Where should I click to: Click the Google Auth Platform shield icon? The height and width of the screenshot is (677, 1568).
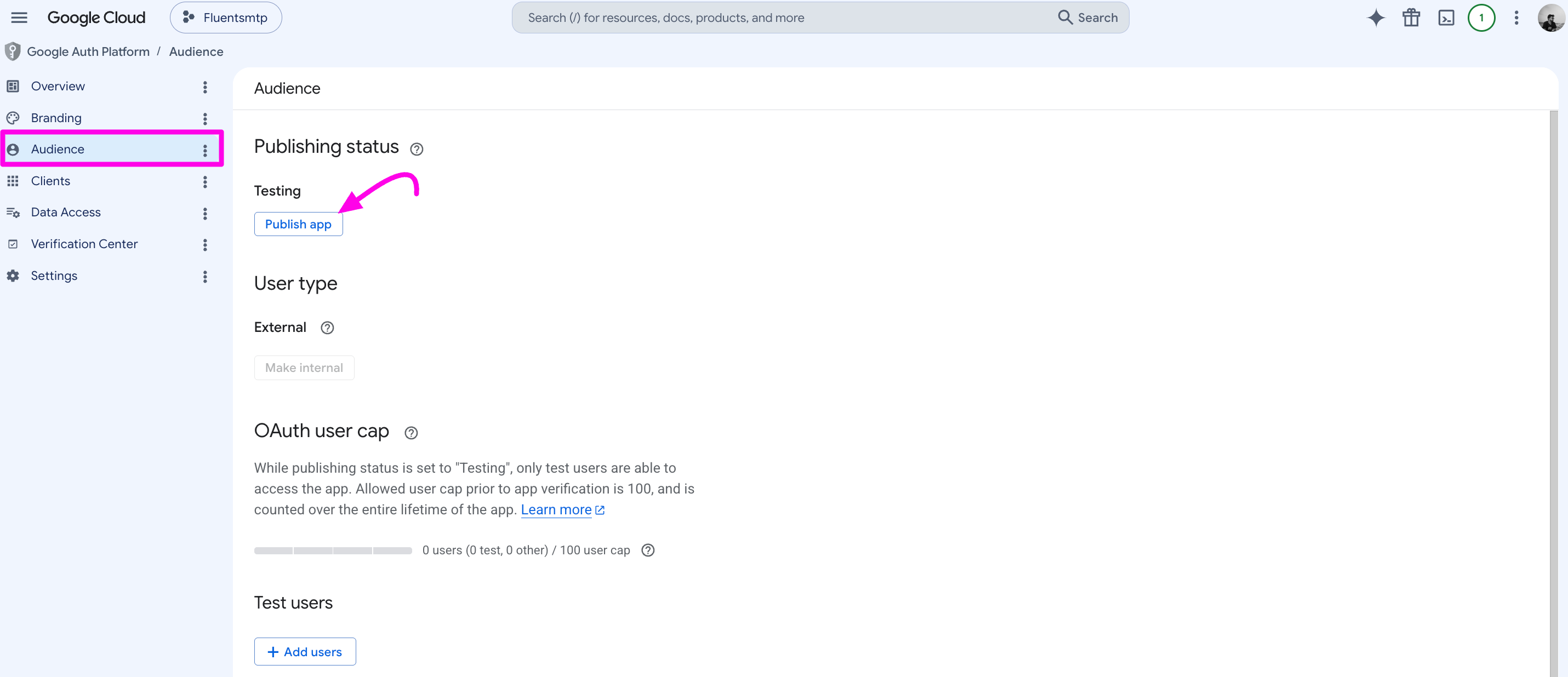[12, 51]
